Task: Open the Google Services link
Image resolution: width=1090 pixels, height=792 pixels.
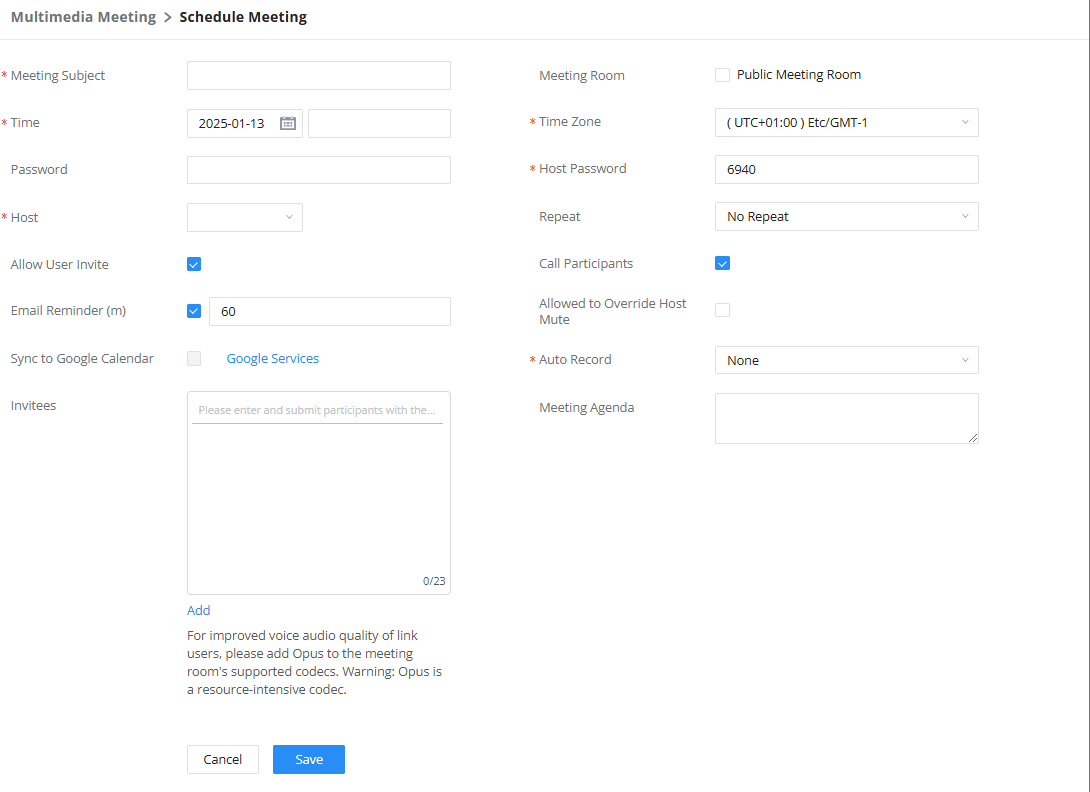Action: tap(272, 358)
